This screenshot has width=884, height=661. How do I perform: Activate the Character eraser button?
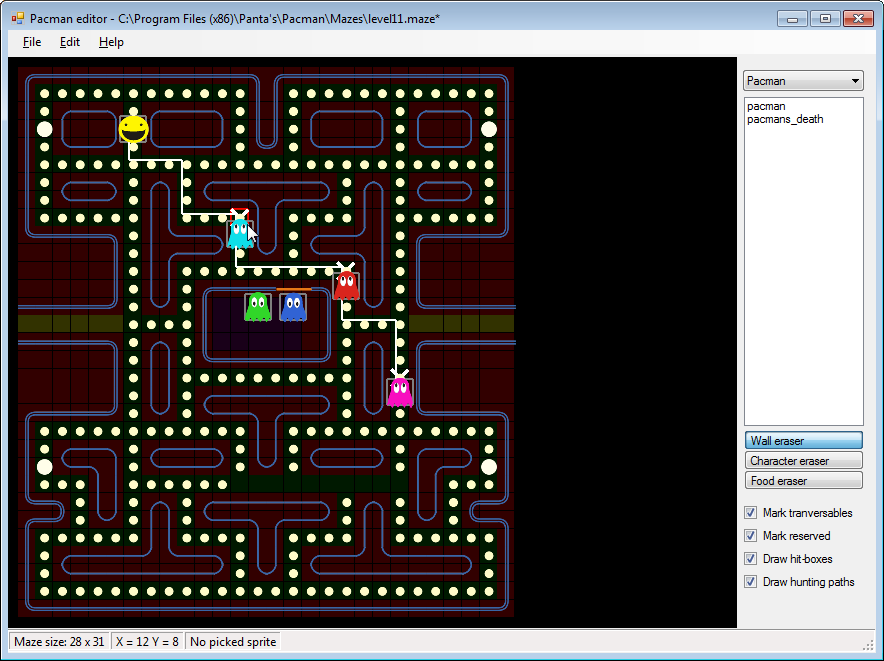(x=803, y=461)
